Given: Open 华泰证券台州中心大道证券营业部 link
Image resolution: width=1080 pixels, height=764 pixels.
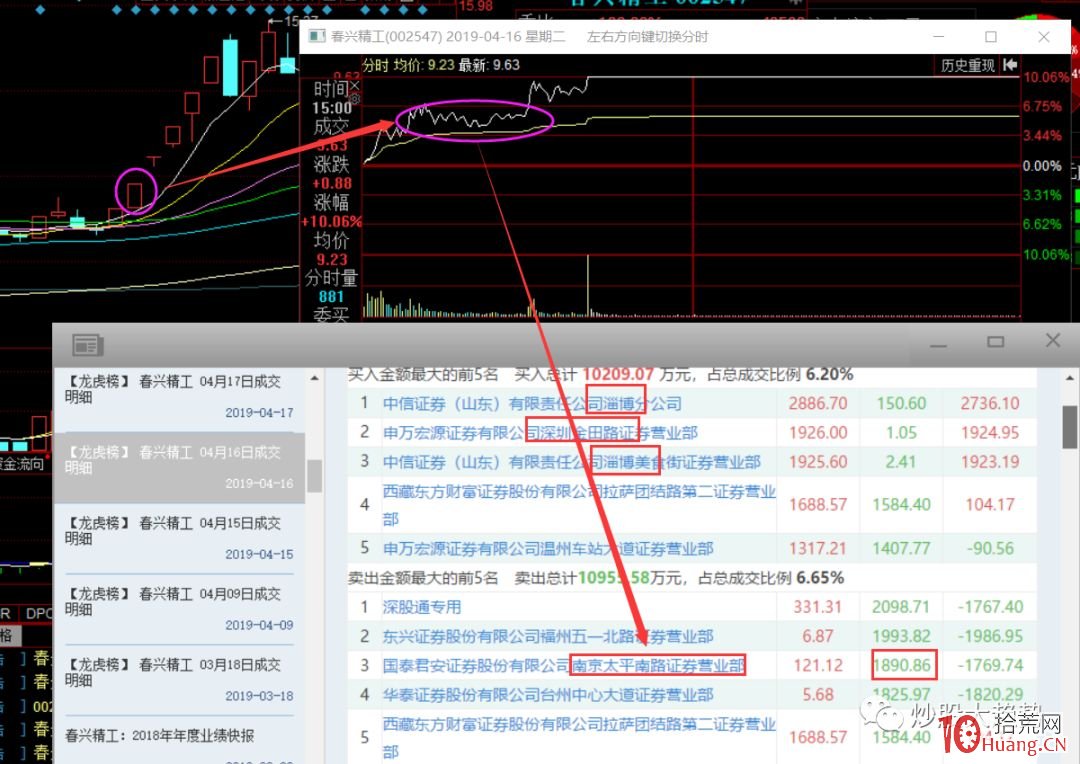Looking at the screenshot, I should (548, 694).
